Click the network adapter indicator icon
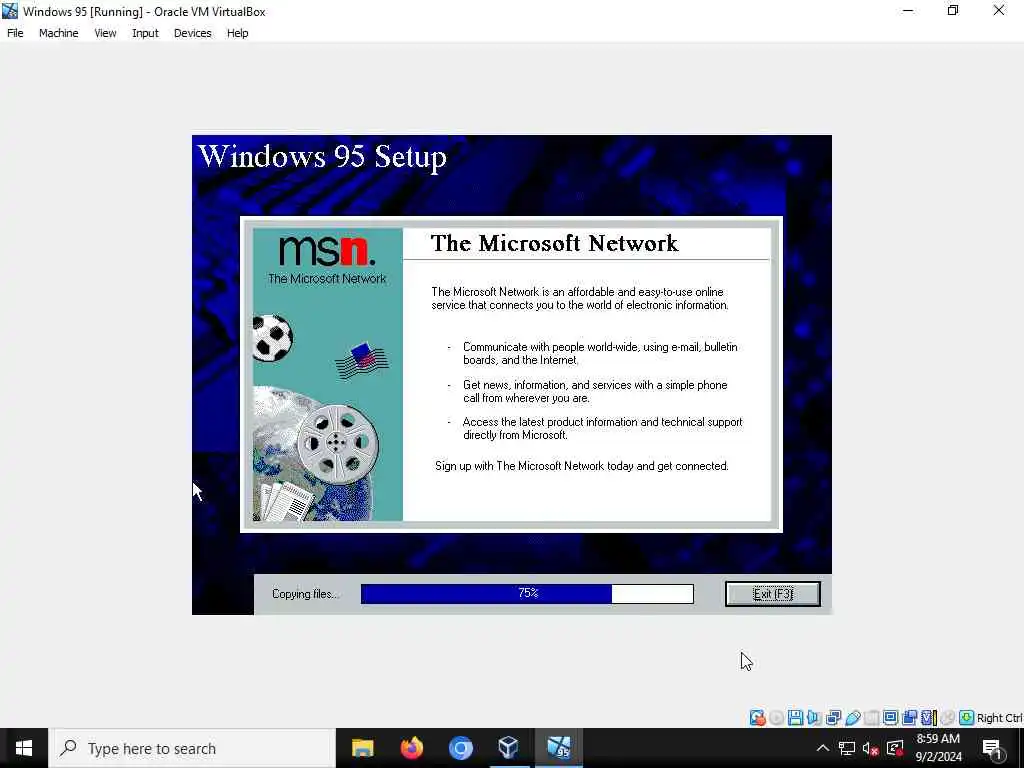 click(x=833, y=718)
